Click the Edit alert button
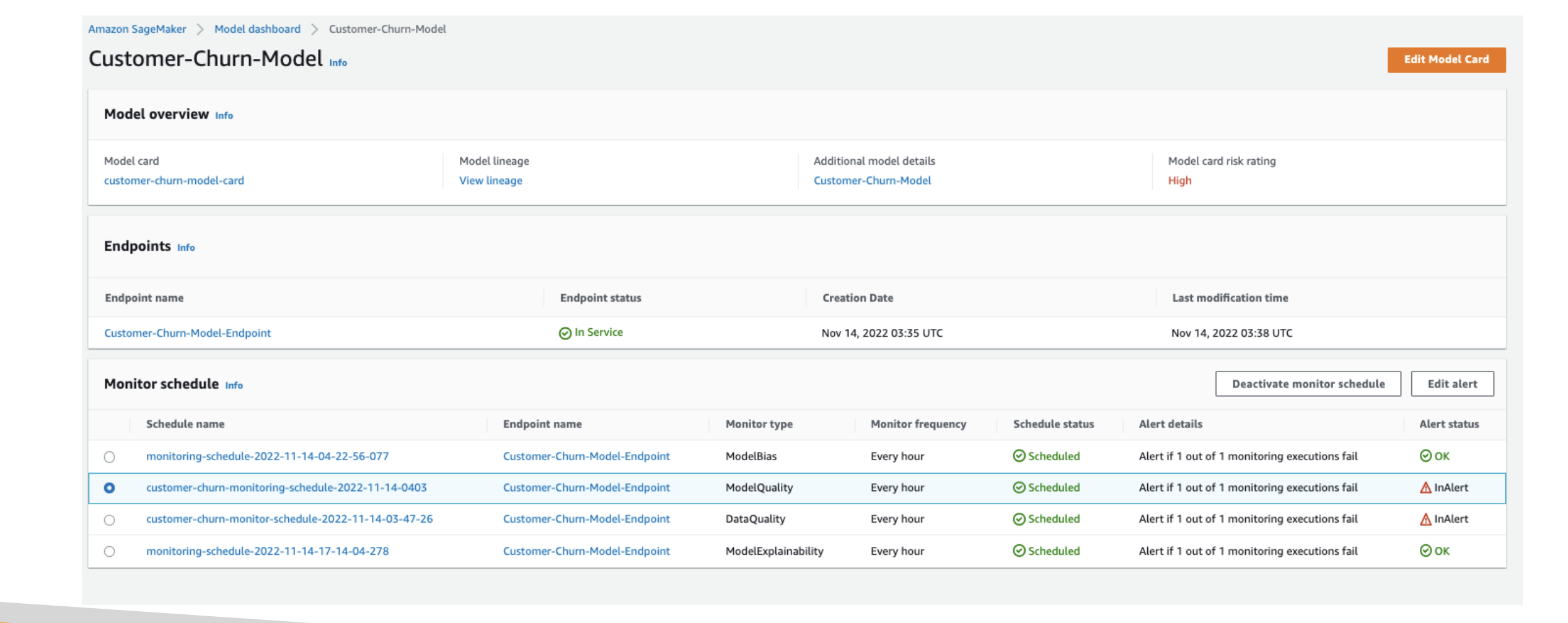 (x=1452, y=384)
